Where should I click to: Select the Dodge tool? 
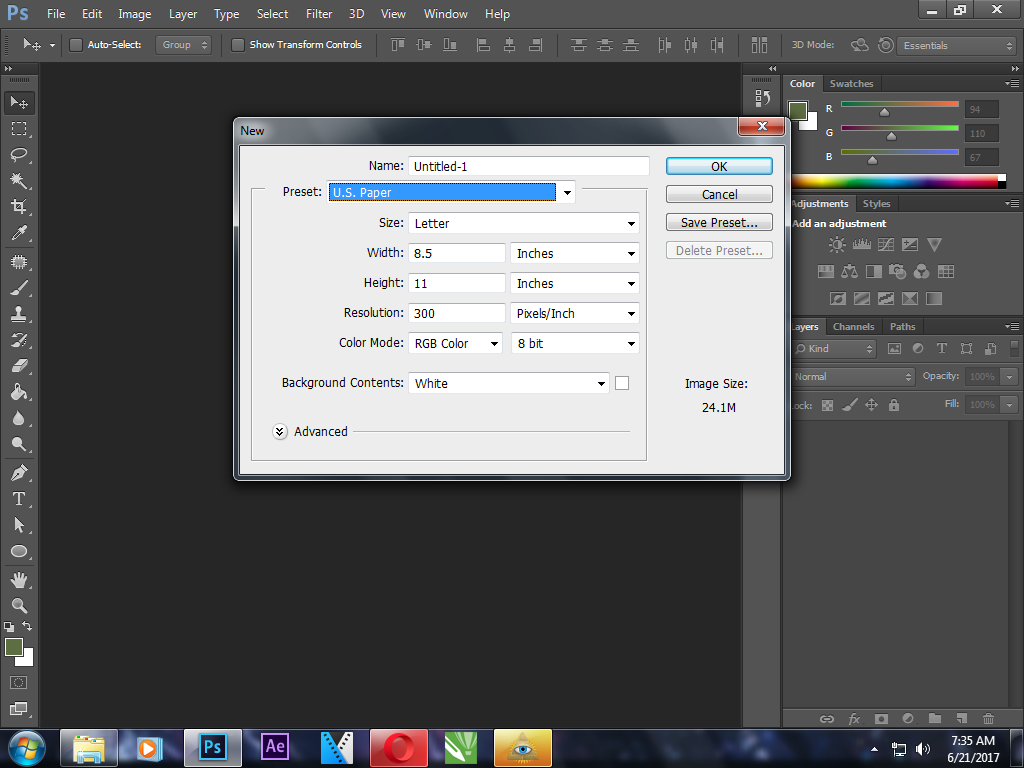[x=19, y=445]
